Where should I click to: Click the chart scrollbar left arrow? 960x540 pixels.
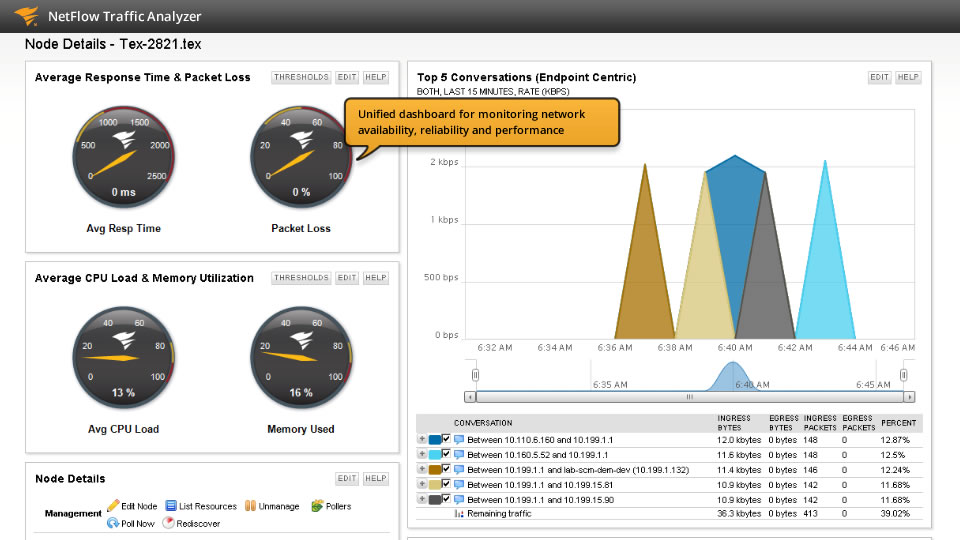(x=470, y=397)
